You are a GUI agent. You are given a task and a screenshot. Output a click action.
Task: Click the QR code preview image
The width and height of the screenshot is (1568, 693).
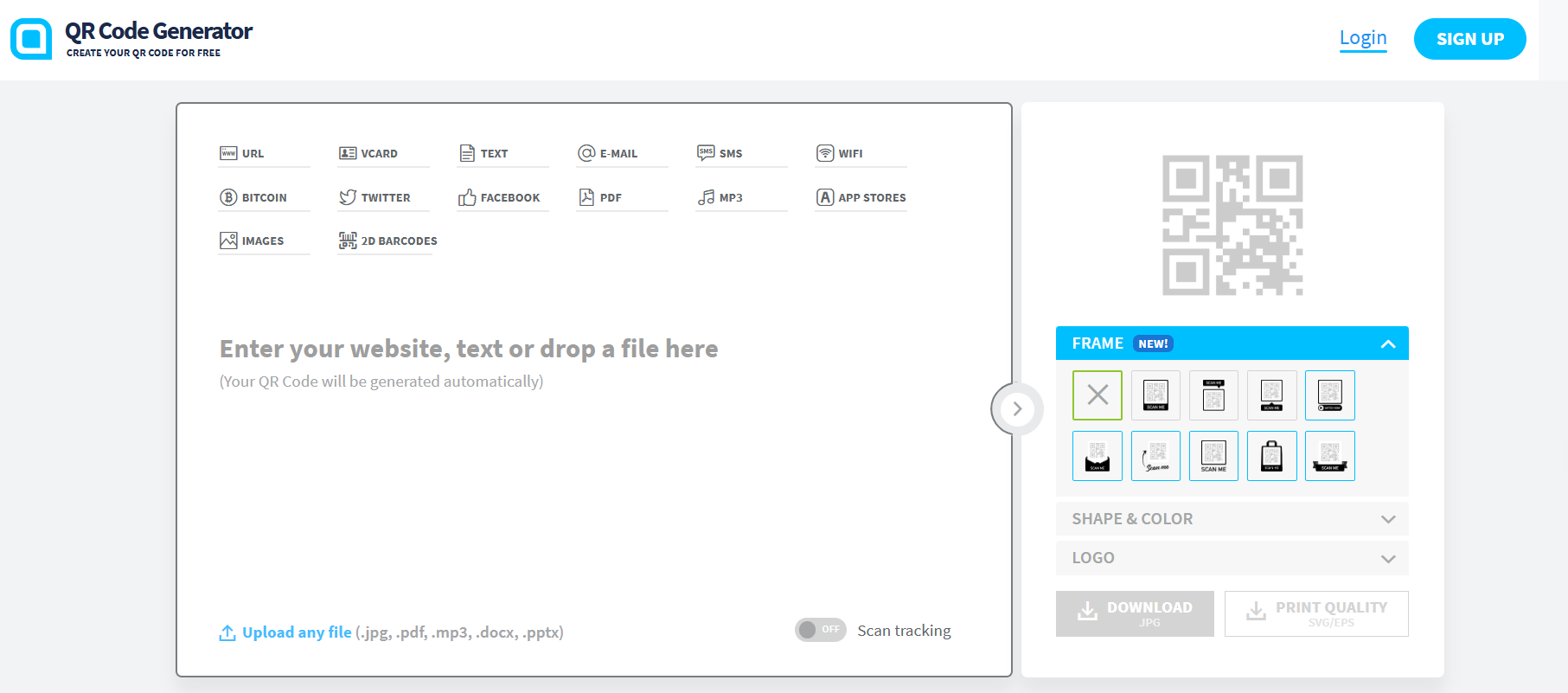click(x=1232, y=225)
